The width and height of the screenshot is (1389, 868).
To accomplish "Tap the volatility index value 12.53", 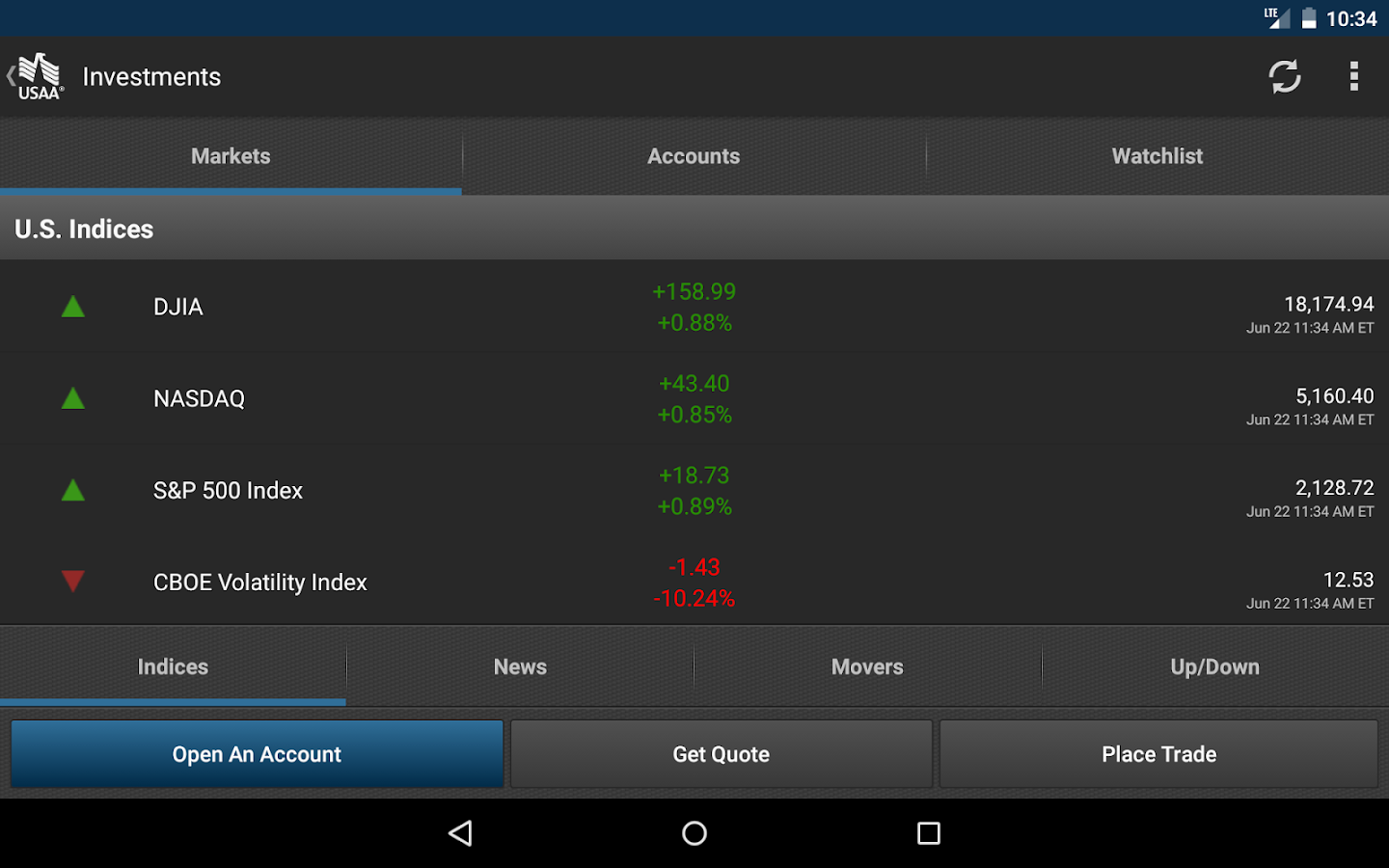I will [x=1348, y=580].
